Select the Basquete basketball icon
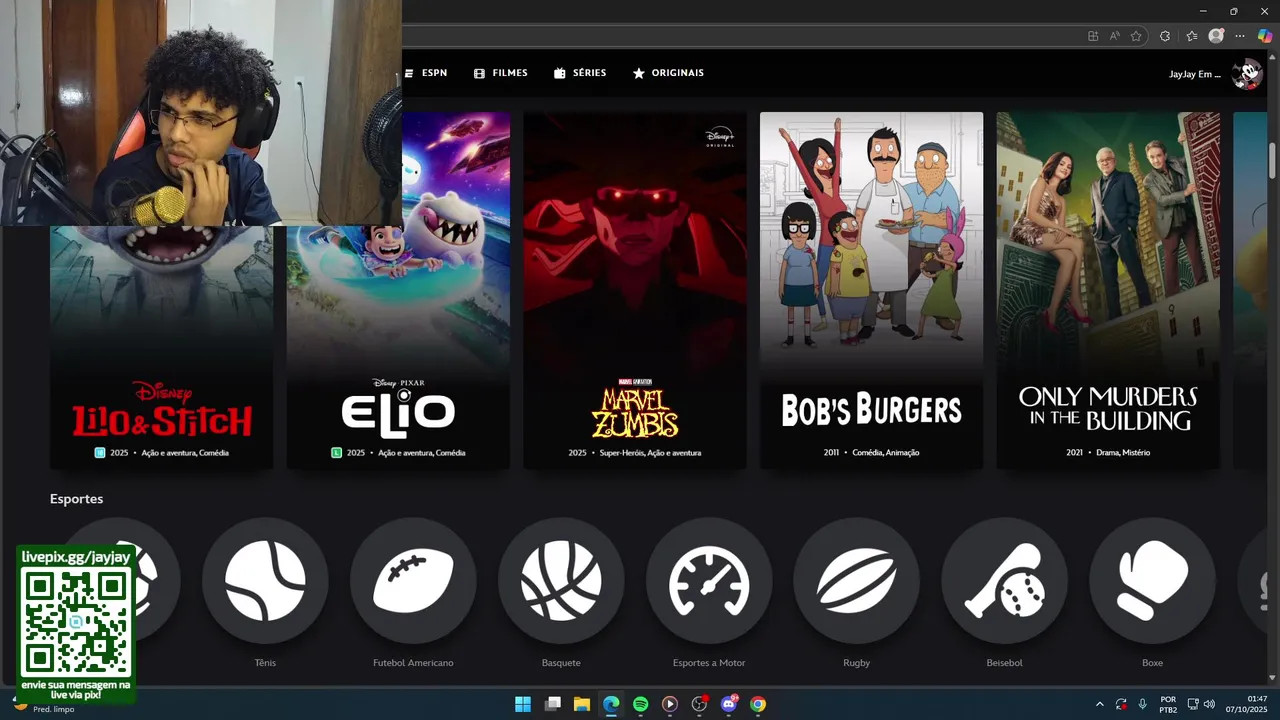This screenshot has height=720, width=1280. click(x=561, y=580)
